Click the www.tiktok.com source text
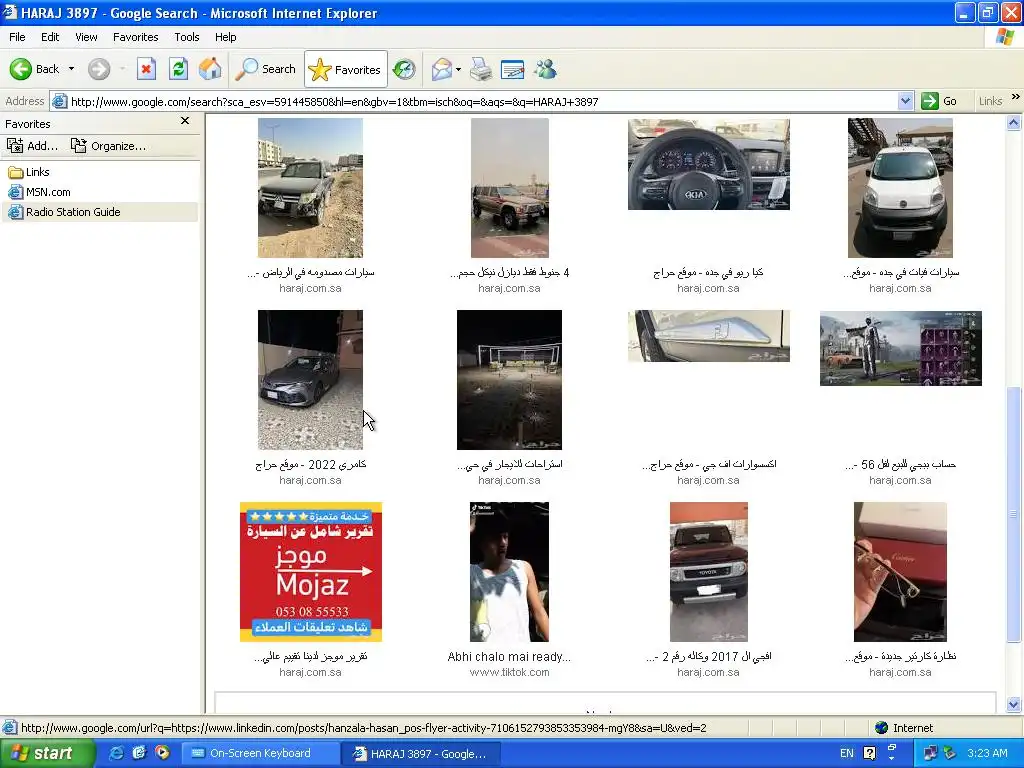The height and width of the screenshot is (768, 1024). (x=509, y=672)
